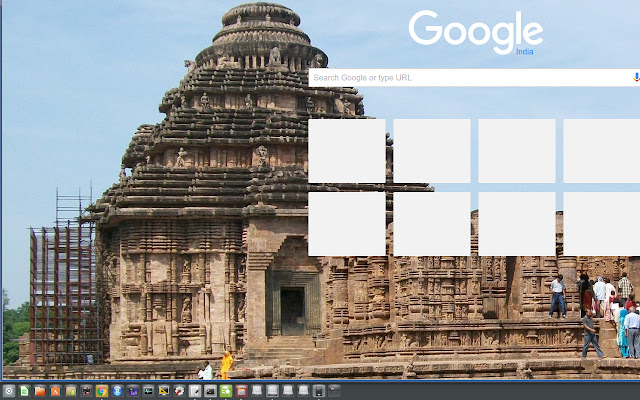This screenshot has height=400, width=640.
Task: Open the display icon with the yellow ruler
Action: pos(164,391)
